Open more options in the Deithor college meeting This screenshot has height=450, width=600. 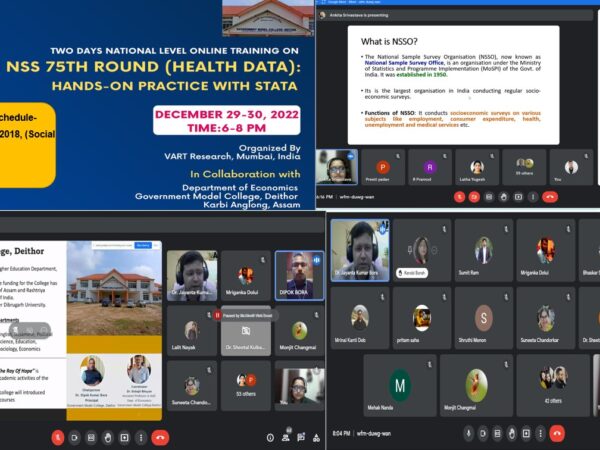(141, 437)
